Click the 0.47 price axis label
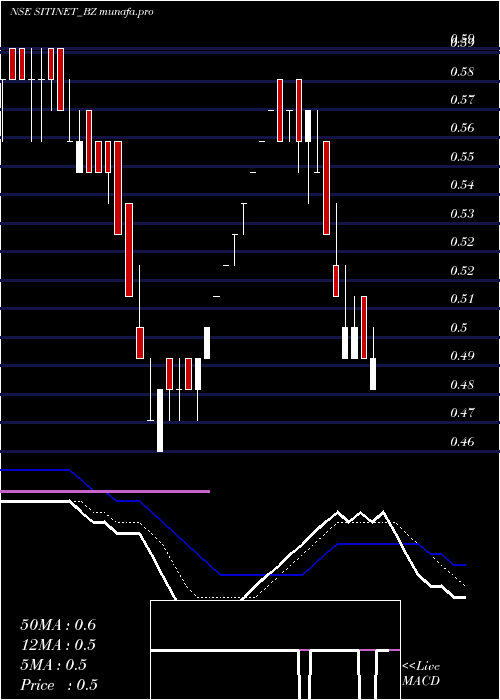Image resolution: width=500 pixels, height=700 pixels. coord(462,413)
